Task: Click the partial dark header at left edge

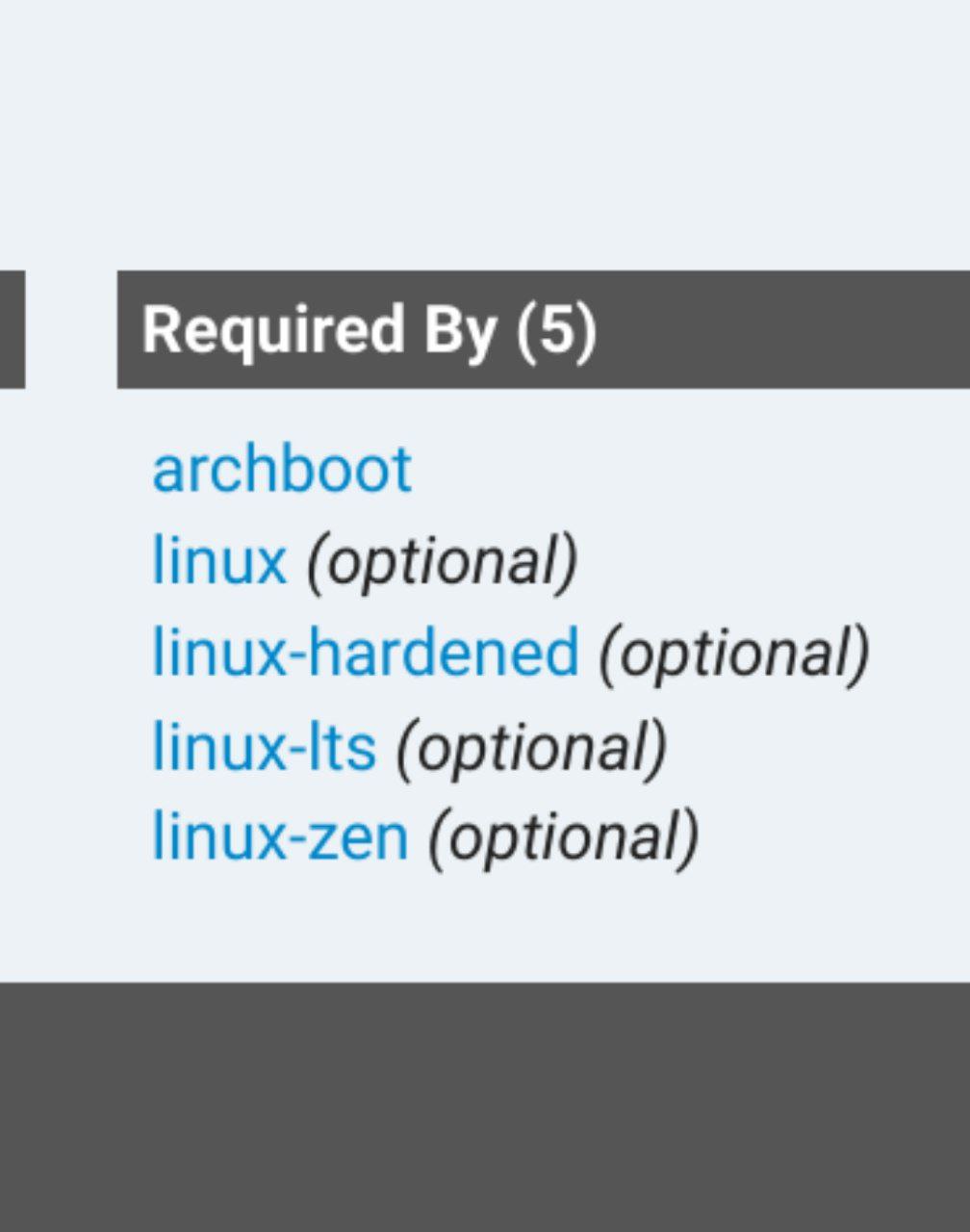Action: [x=12, y=330]
